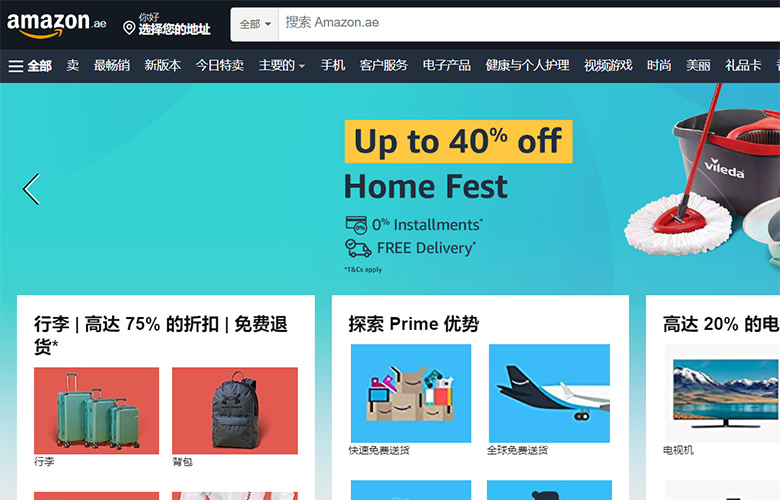Open the 全部 search category dropdown
The width and height of the screenshot is (780, 500).
point(255,24)
